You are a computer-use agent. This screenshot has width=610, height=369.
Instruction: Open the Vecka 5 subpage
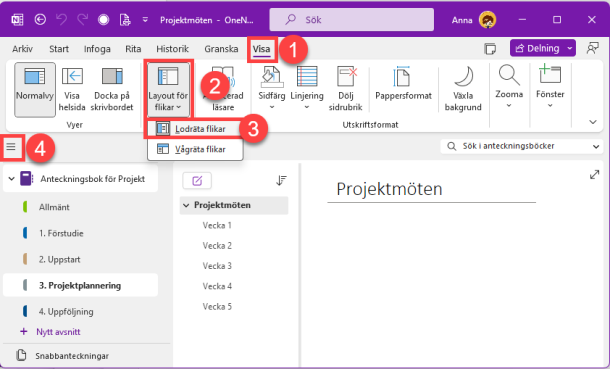tap(217, 306)
